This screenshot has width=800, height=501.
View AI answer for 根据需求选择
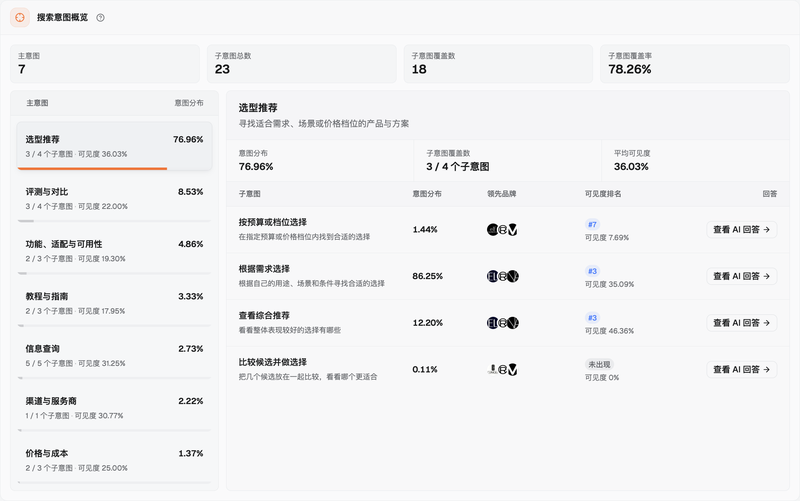coord(741,276)
